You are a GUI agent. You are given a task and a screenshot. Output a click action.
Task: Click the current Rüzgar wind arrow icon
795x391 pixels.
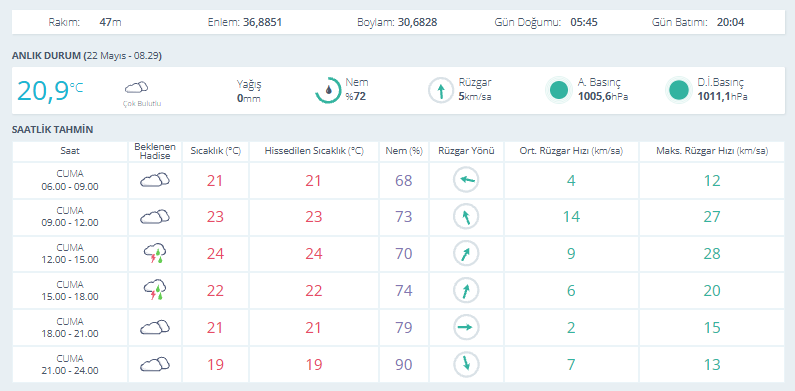pyautogui.click(x=441, y=91)
